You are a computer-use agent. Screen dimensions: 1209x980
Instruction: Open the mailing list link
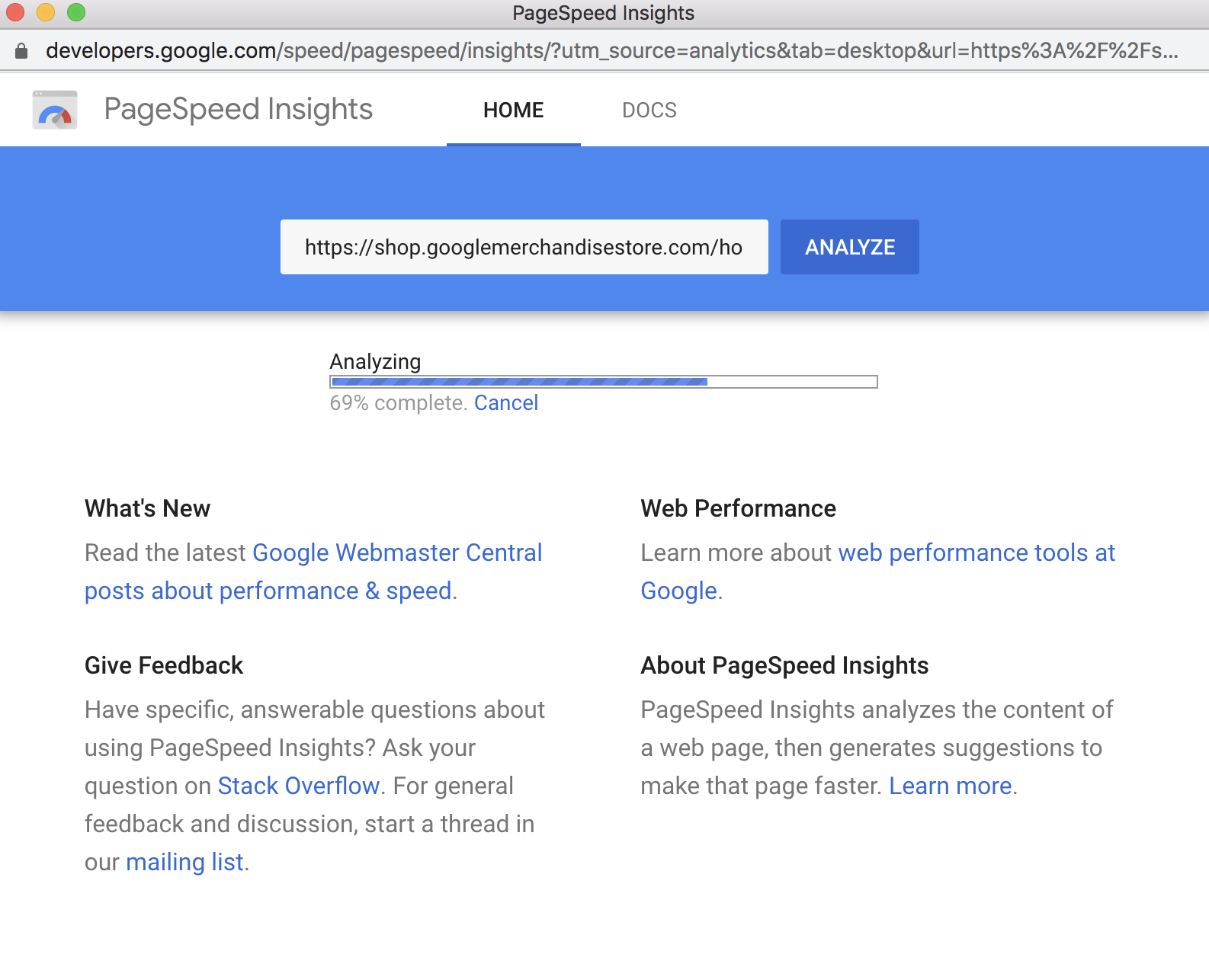[184, 862]
